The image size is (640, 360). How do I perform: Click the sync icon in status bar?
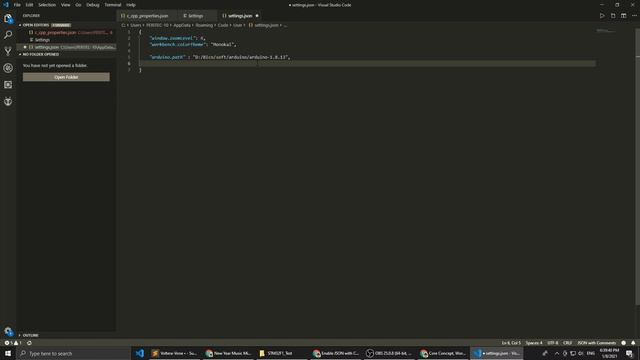[x=29, y=343]
